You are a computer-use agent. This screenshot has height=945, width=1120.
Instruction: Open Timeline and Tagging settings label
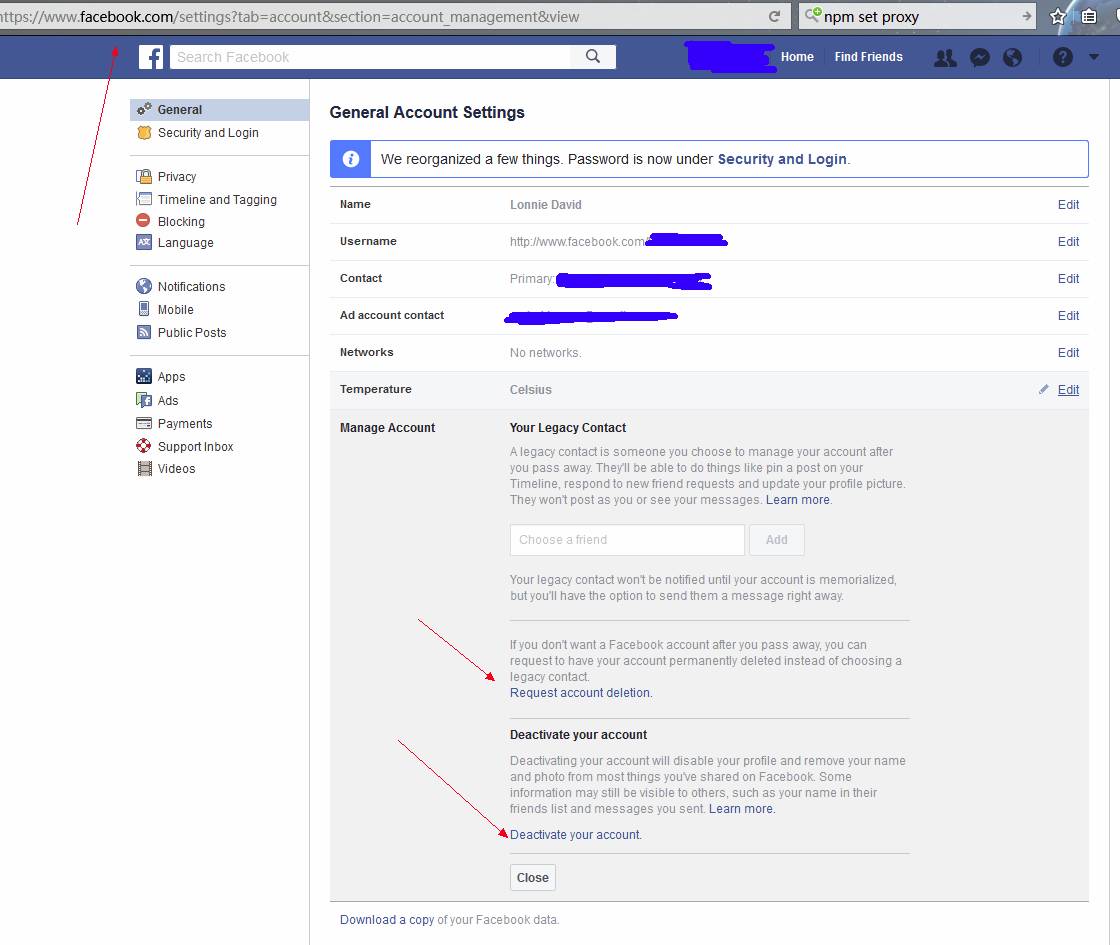[x=217, y=199]
